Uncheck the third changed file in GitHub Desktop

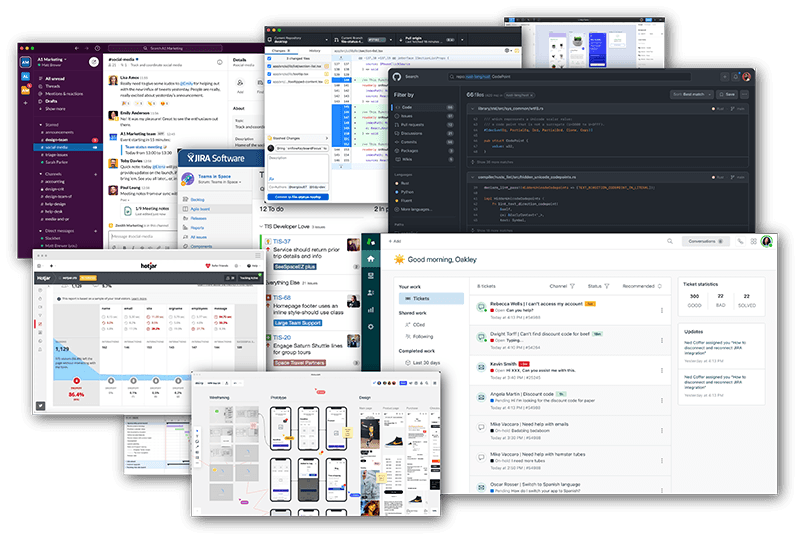(269, 81)
